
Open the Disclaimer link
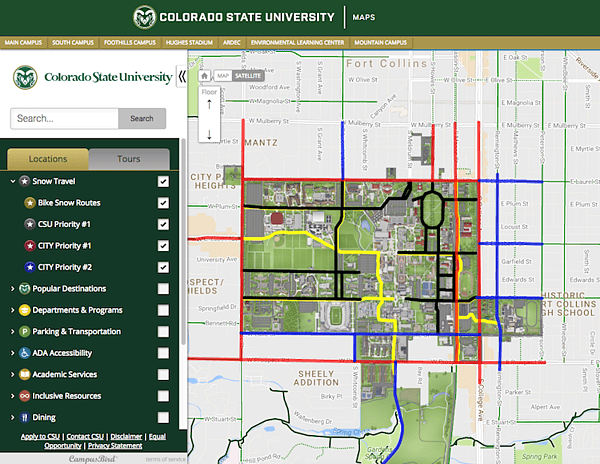(x=126, y=436)
